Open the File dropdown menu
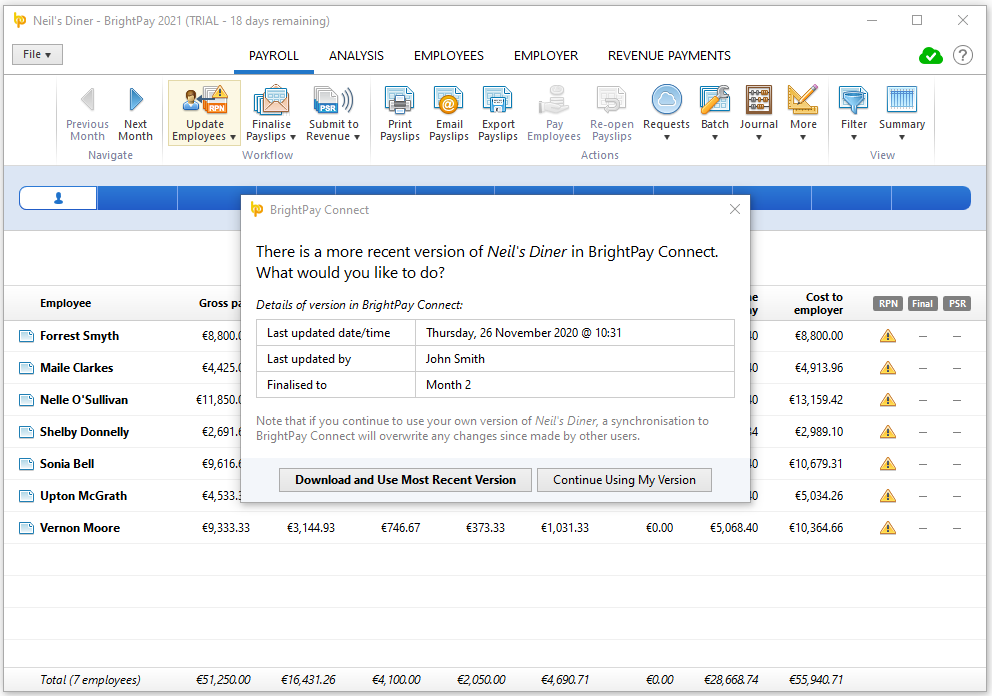This screenshot has height=696, width=992. click(x=37, y=54)
